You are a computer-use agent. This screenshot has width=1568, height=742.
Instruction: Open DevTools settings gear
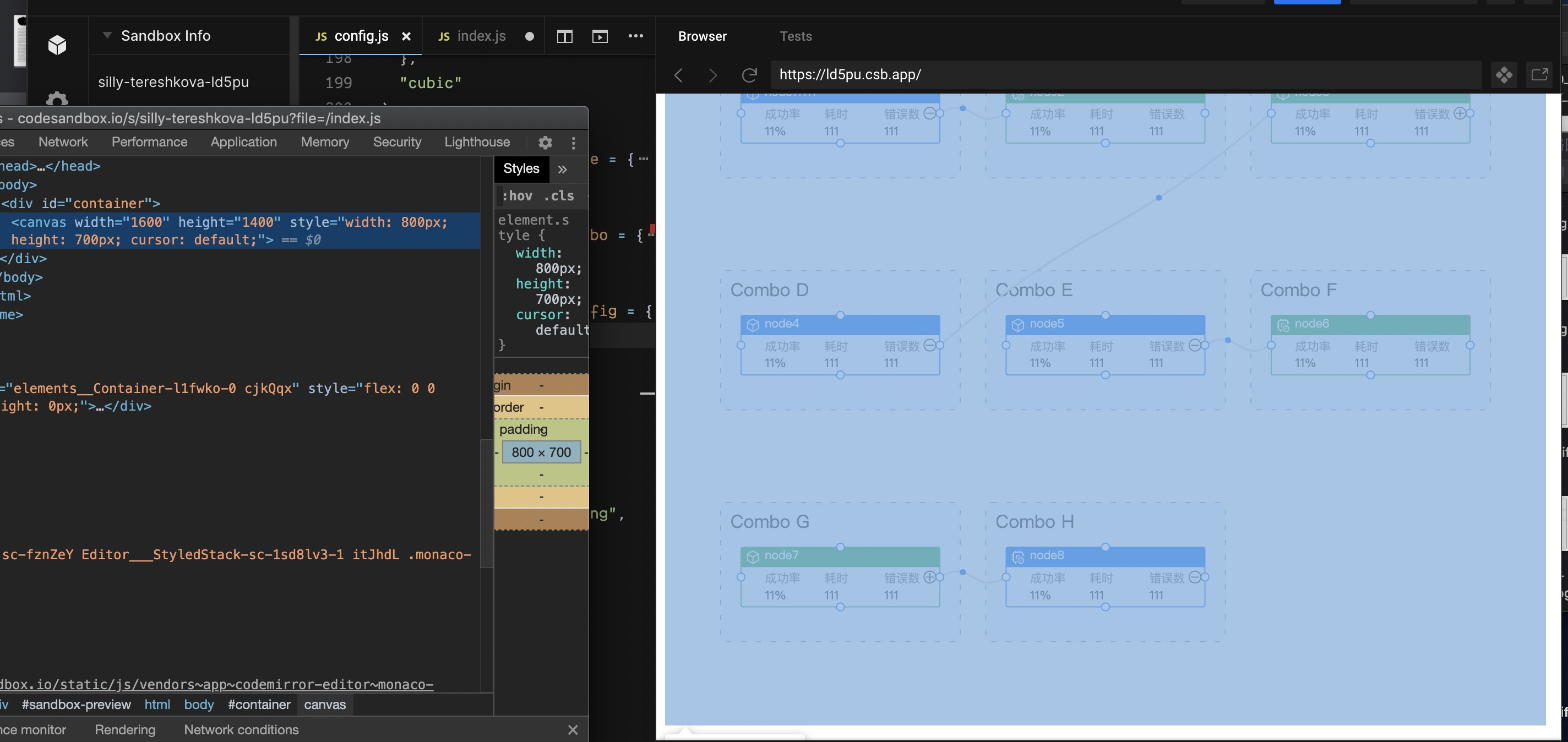point(545,143)
